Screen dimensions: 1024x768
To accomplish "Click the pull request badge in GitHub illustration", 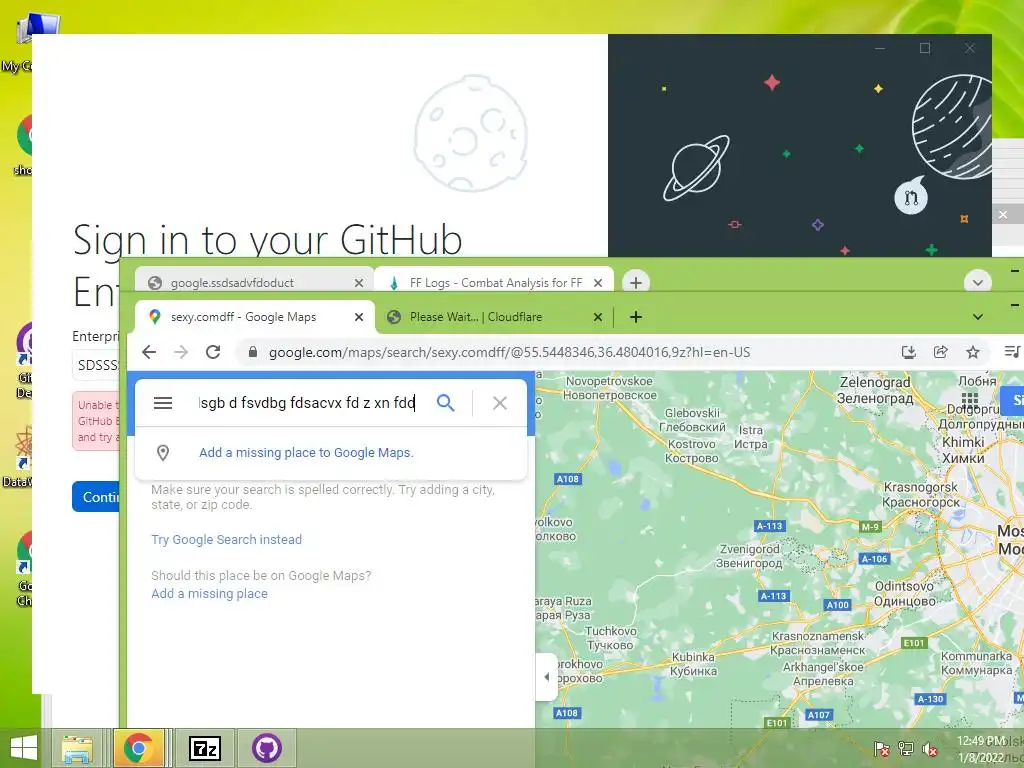I will (911, 197).
